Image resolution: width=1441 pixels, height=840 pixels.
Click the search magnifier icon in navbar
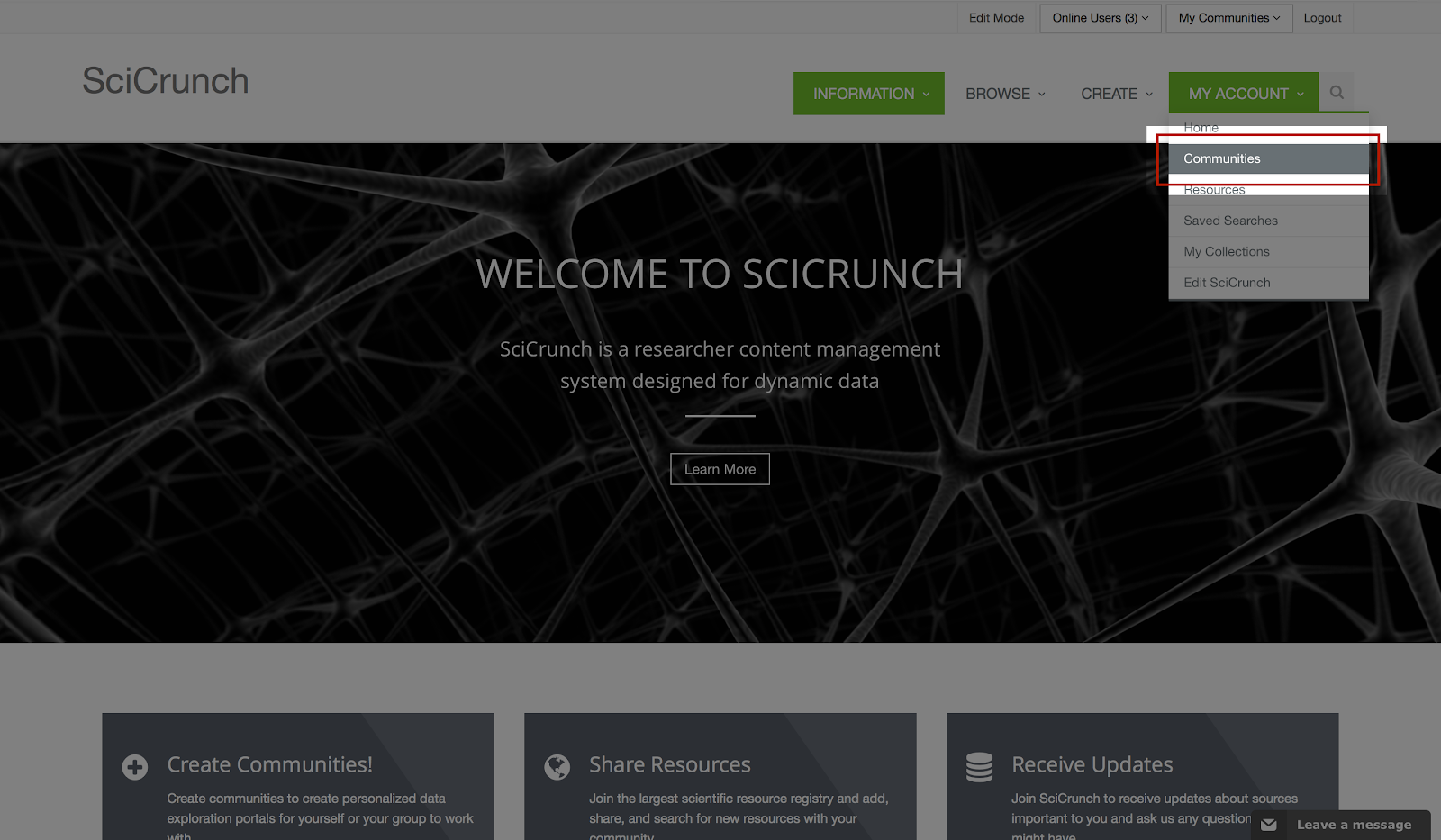tap(1337, 92)
